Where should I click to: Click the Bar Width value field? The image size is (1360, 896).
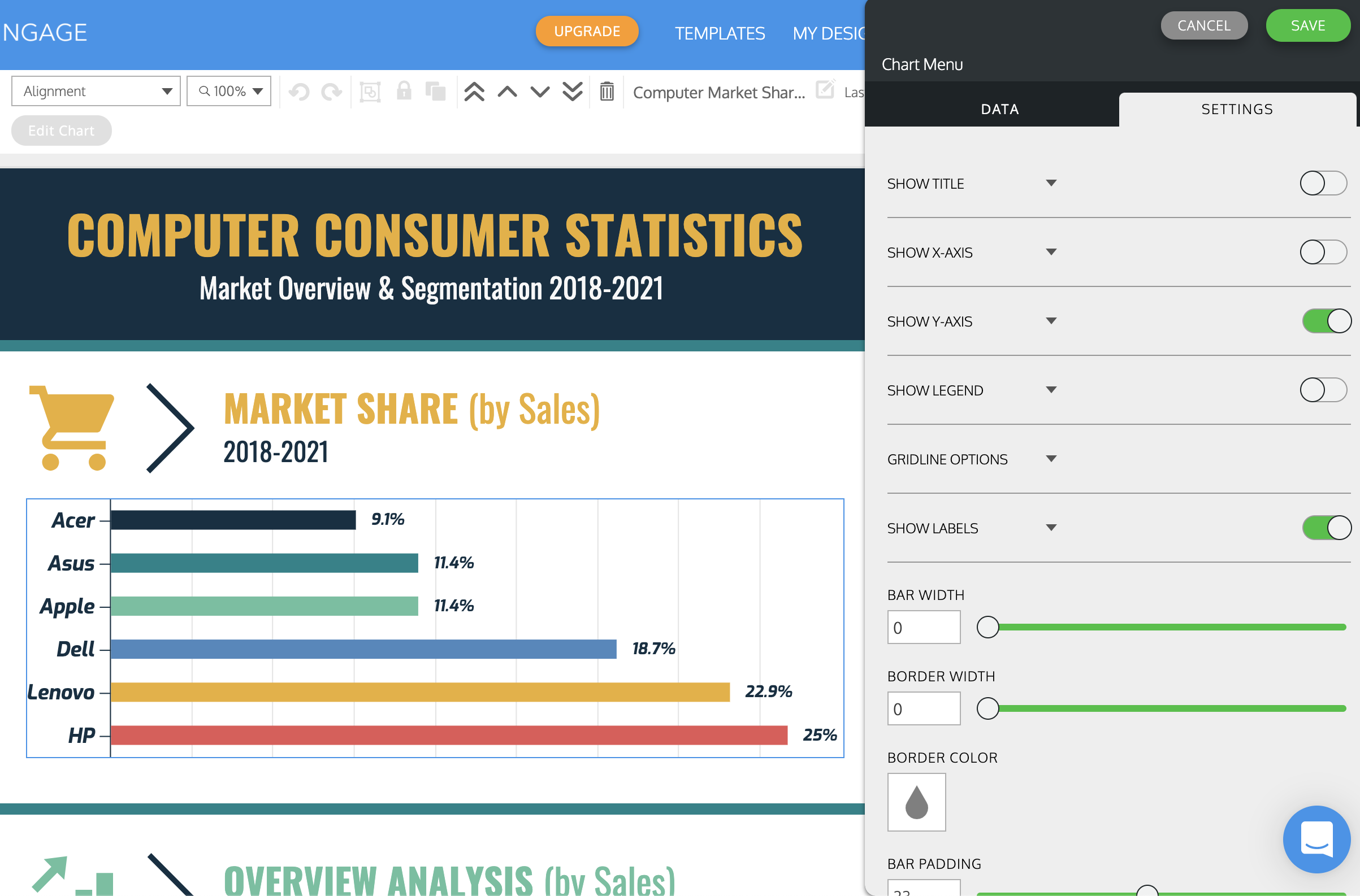tap(923, 628)
